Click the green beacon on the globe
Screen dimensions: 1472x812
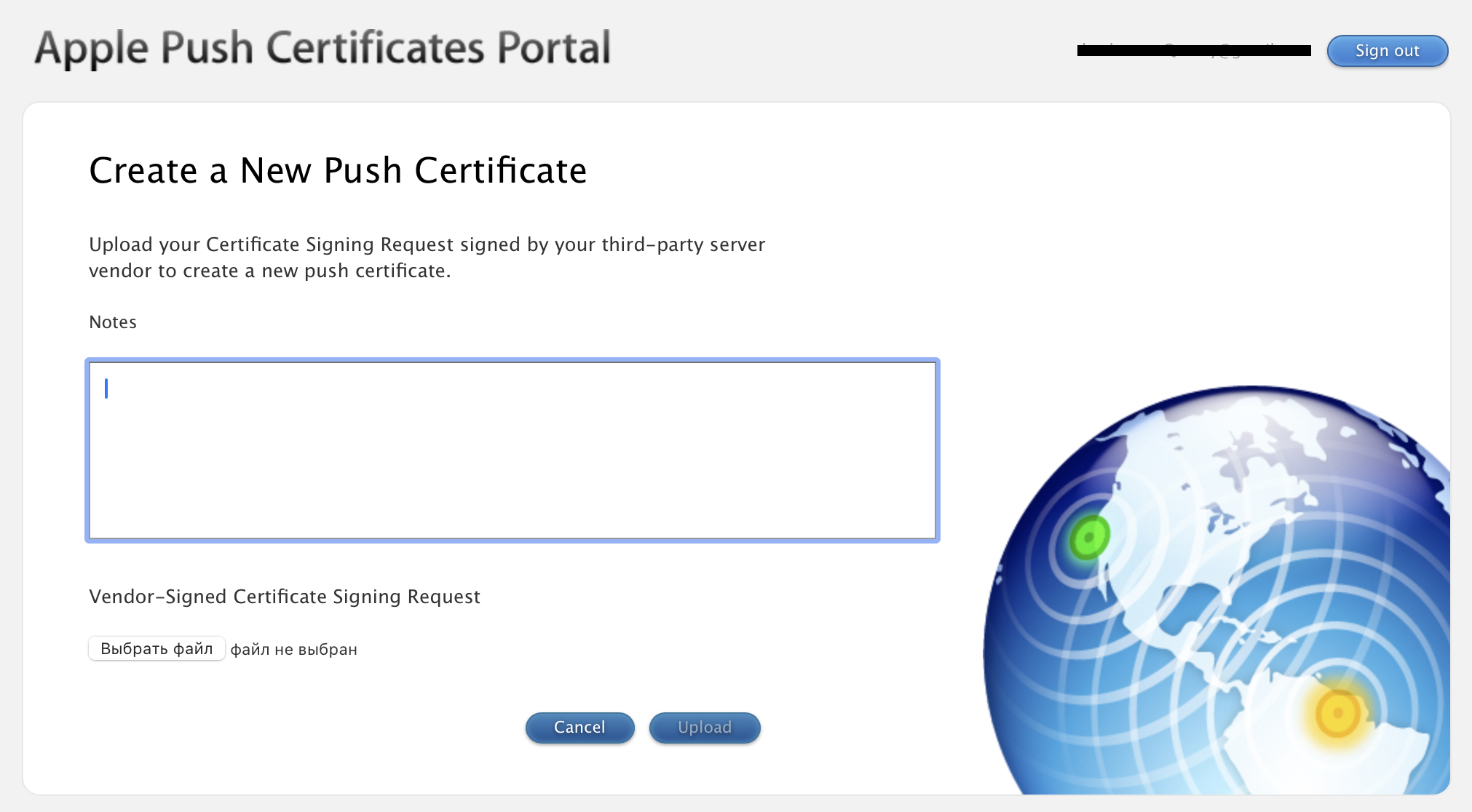click(1089, 538)
